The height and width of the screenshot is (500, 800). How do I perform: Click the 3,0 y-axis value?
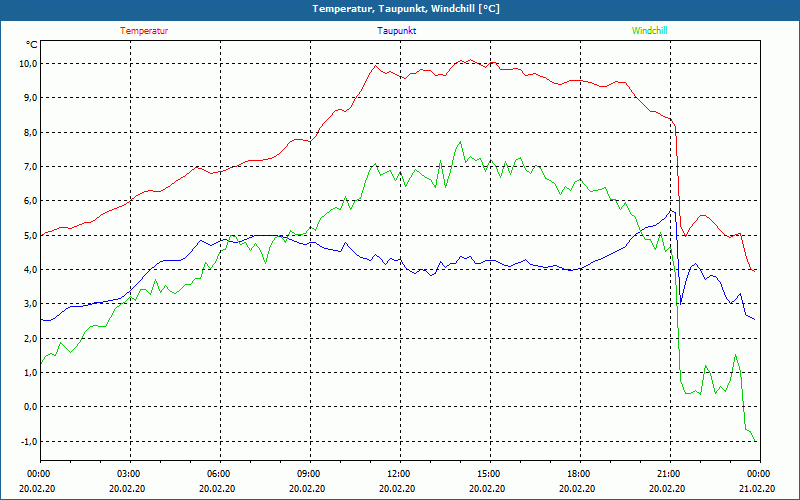click(30, 304)
